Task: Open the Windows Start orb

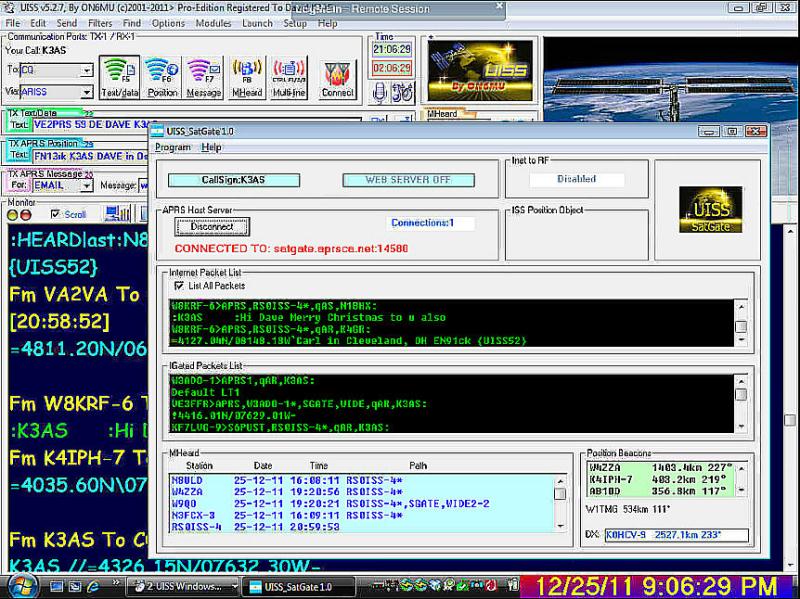Action: tap(21, 586)
